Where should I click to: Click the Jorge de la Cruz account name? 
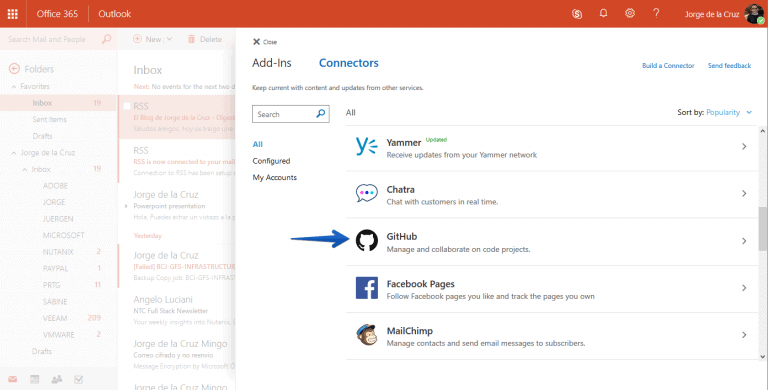pyautogui.click(x=712, y=14)
